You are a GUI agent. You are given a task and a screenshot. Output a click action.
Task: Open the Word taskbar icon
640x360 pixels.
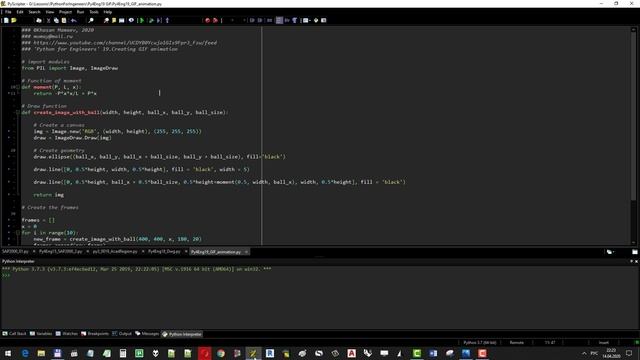pyautogui.click(x=433, y=353)
